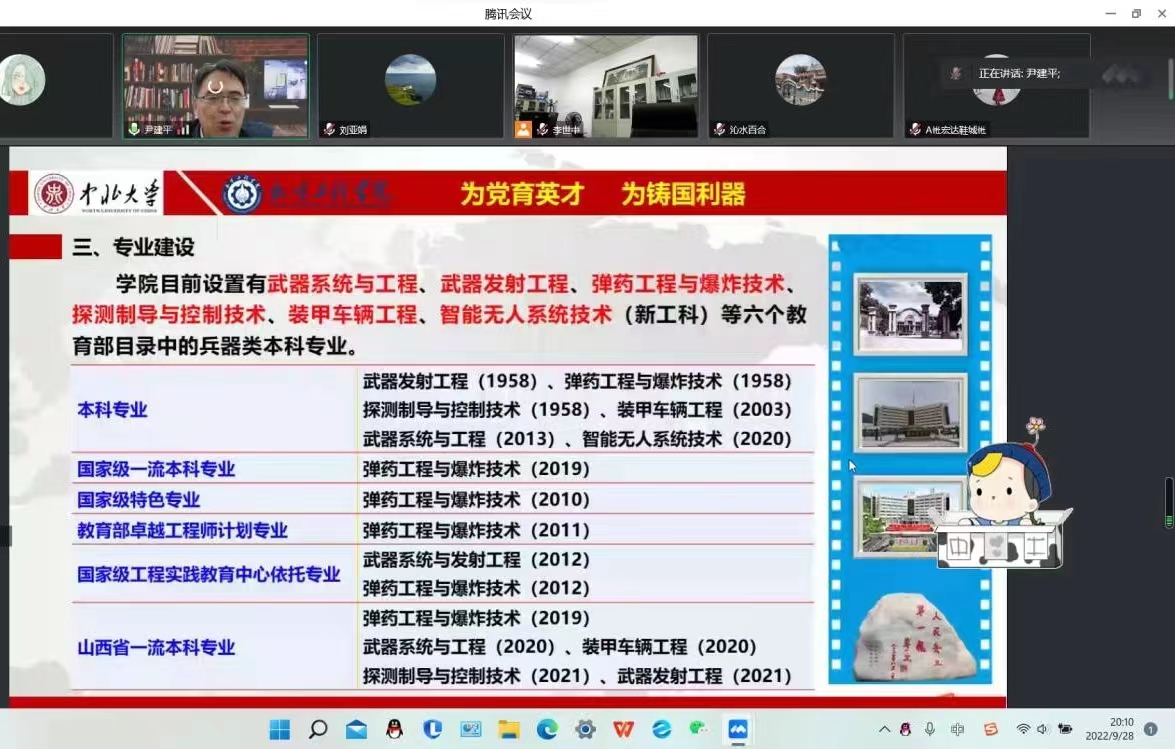Screen dimensions: 1175x749
Task: Open taskbar search magnifier
Action: point(318,729)
